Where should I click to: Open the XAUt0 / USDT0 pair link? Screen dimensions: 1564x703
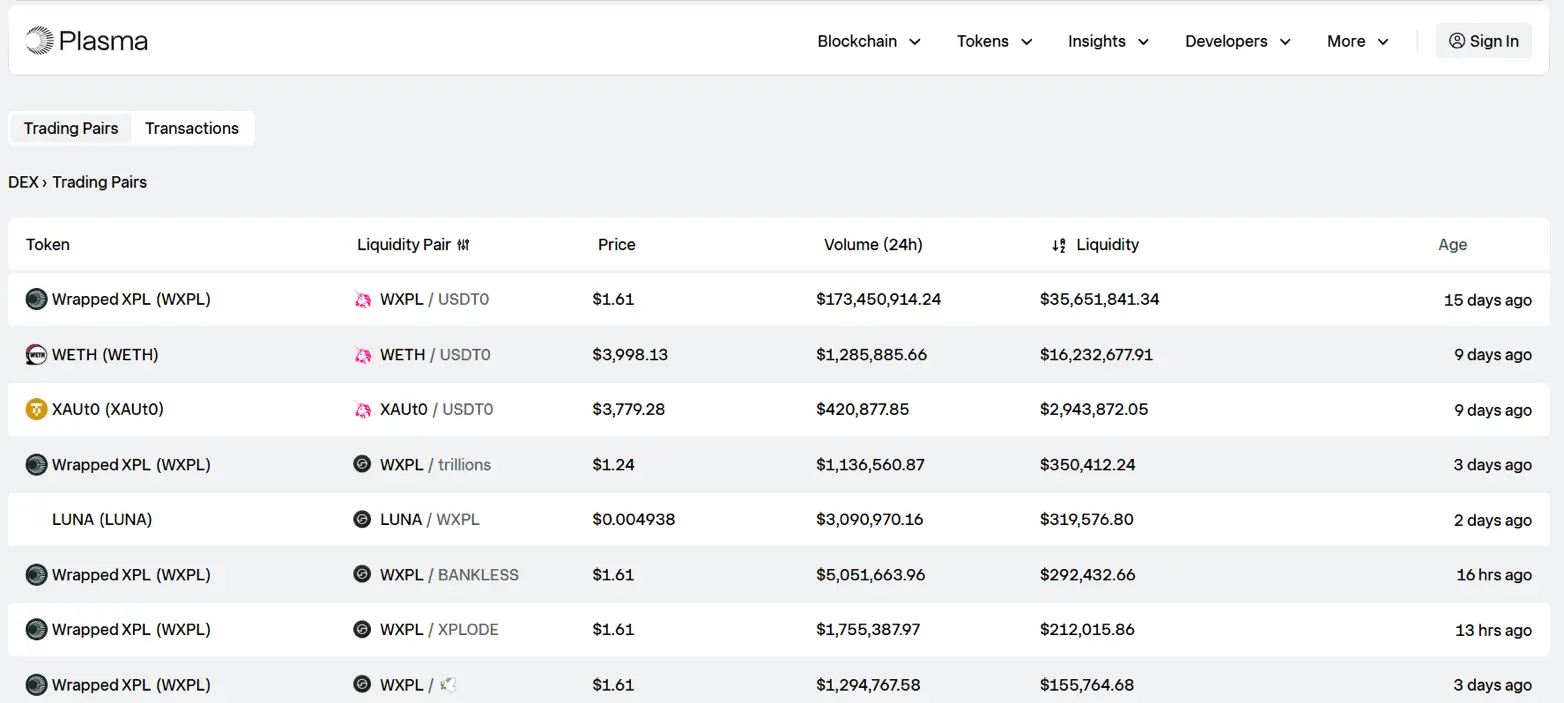click(436, 409)
